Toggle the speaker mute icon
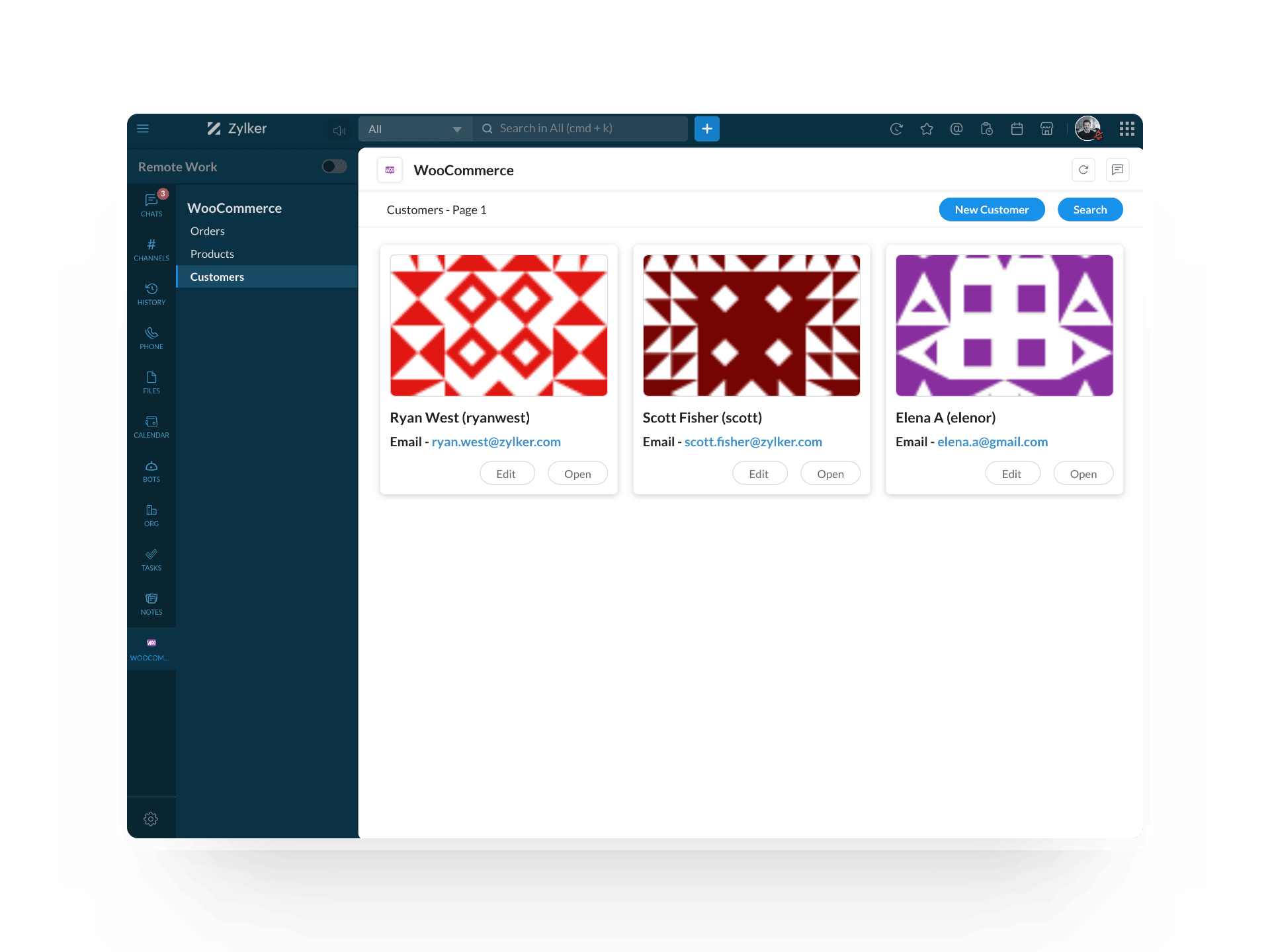This screenshot has width=1270, height=952. 339,130
